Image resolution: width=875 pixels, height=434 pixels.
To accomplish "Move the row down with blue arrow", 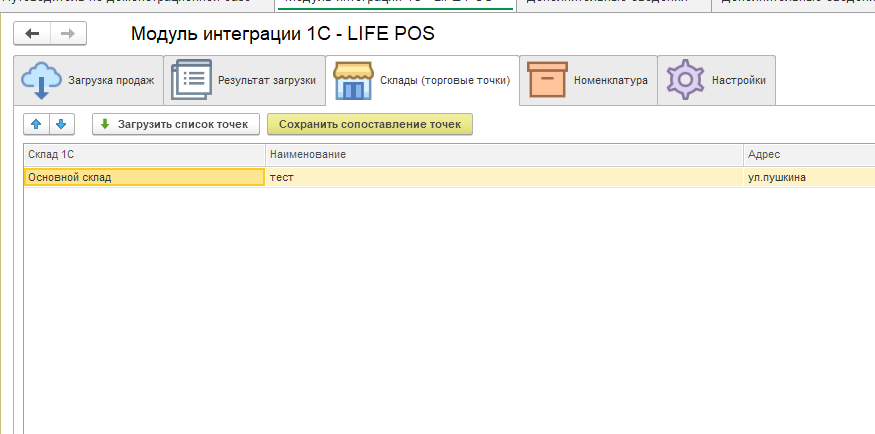I will [62, 124].
